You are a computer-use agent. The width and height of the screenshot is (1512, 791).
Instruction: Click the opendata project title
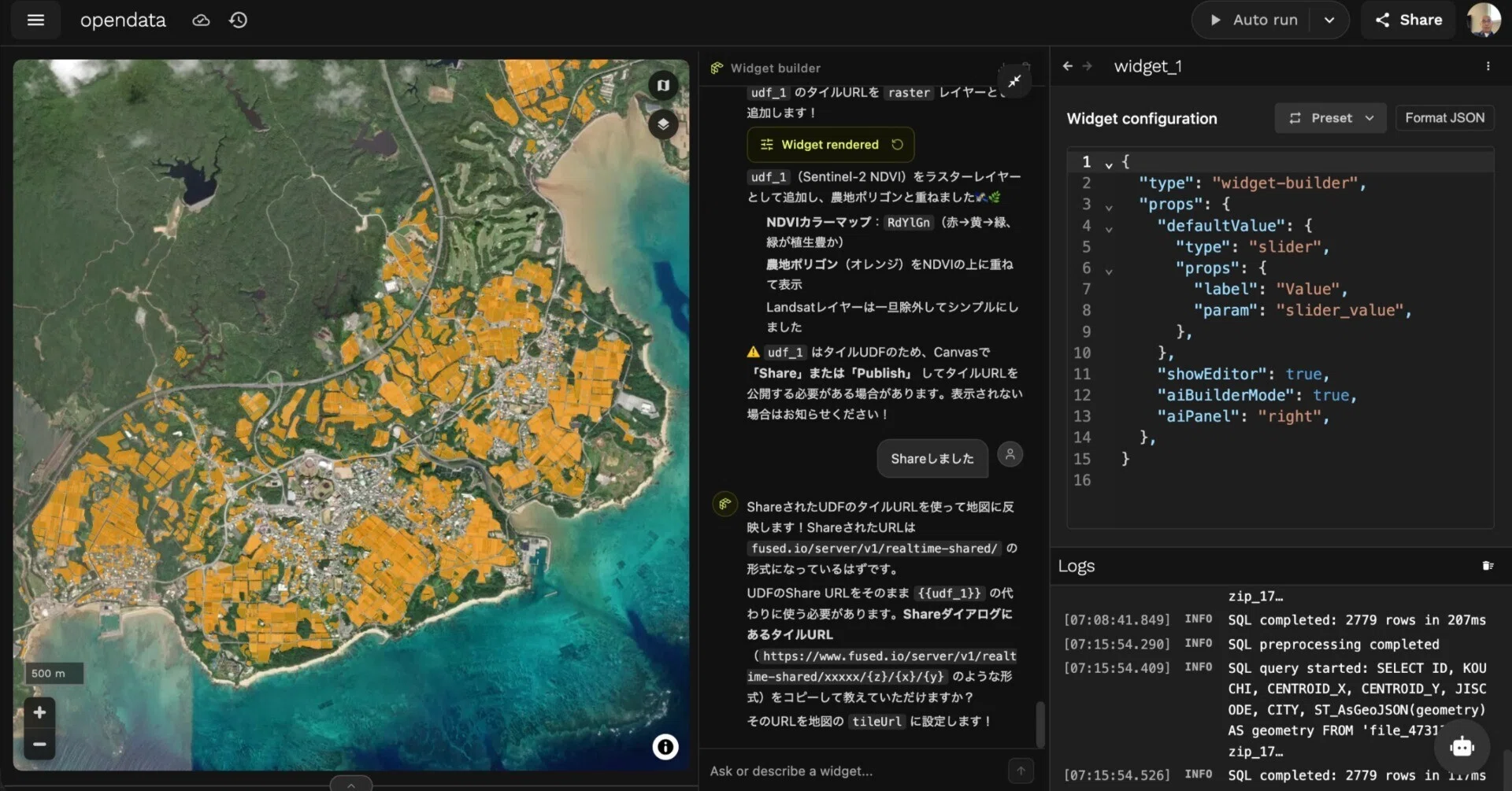(x=123, y=20)
